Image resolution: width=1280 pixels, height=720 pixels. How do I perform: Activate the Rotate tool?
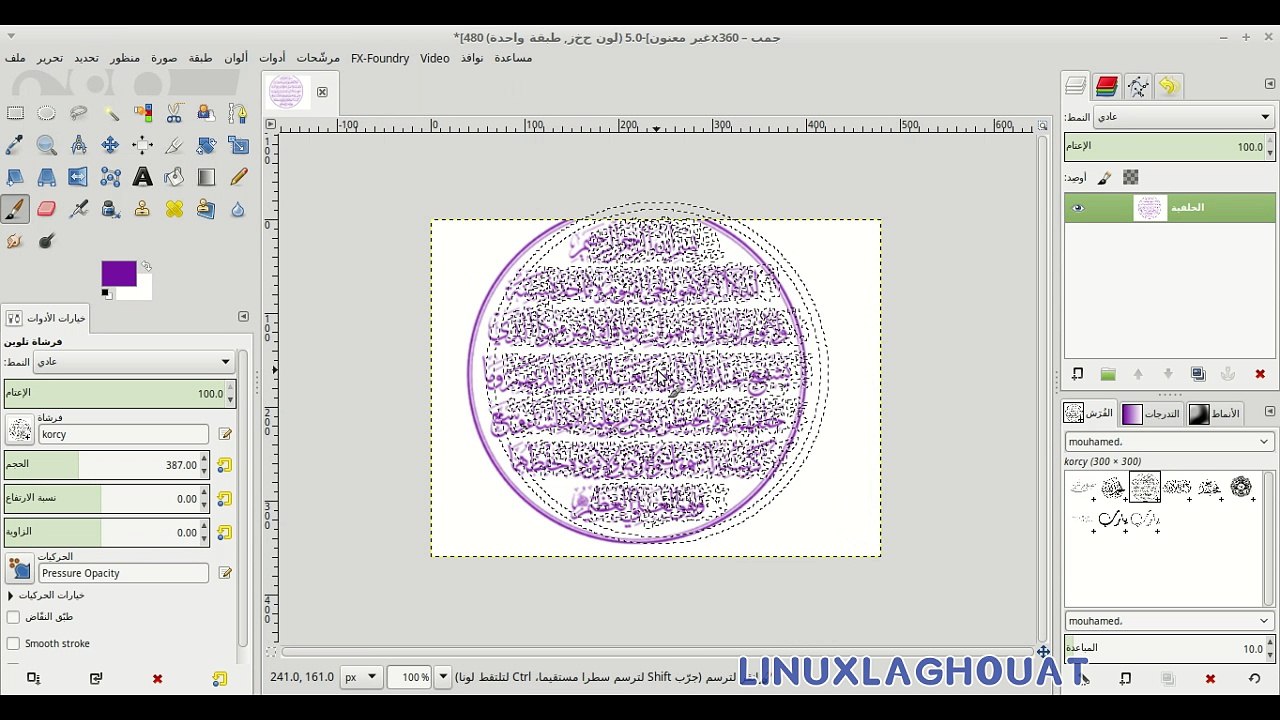pyautogui.click(x=207, y=145)
